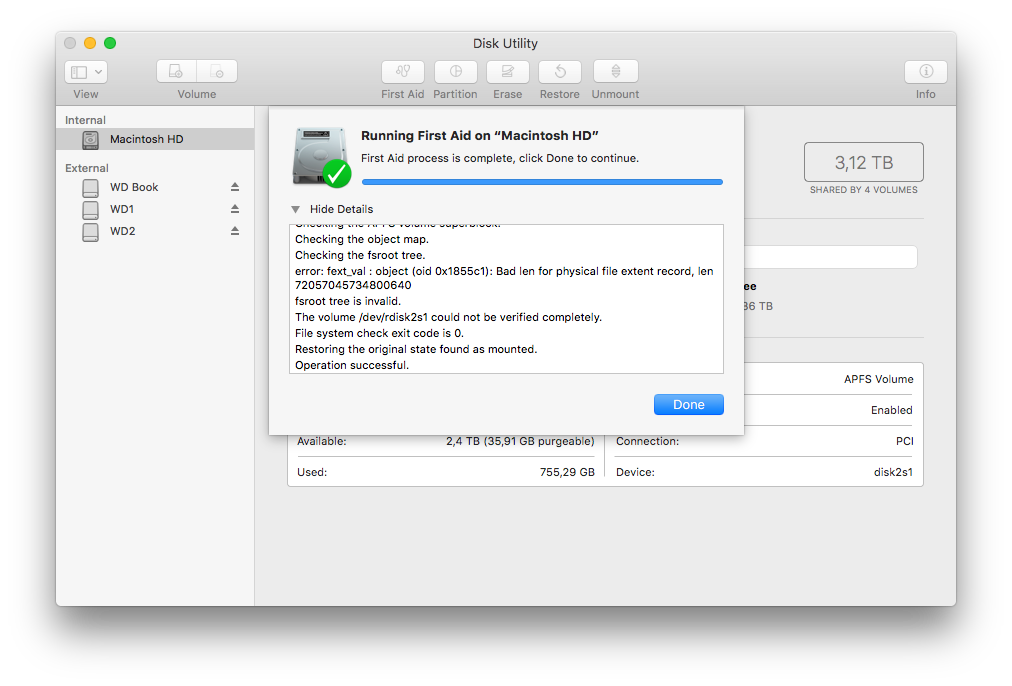1012x686 pixels.
Task: Click the yellow minimize window button
Action: (90, 43)
